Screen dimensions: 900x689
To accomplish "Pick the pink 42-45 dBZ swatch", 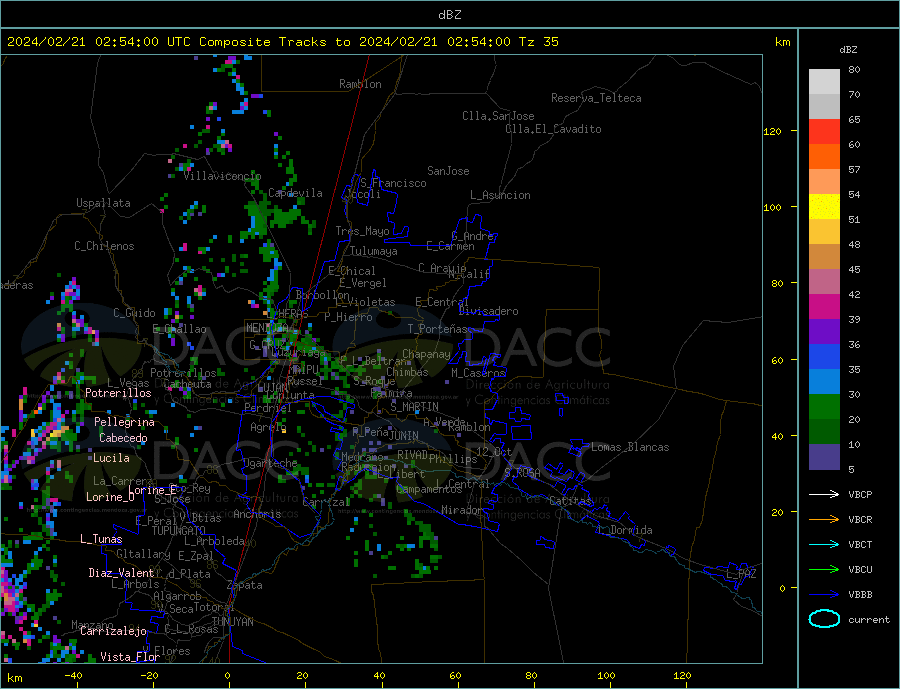I will point(824,282).
